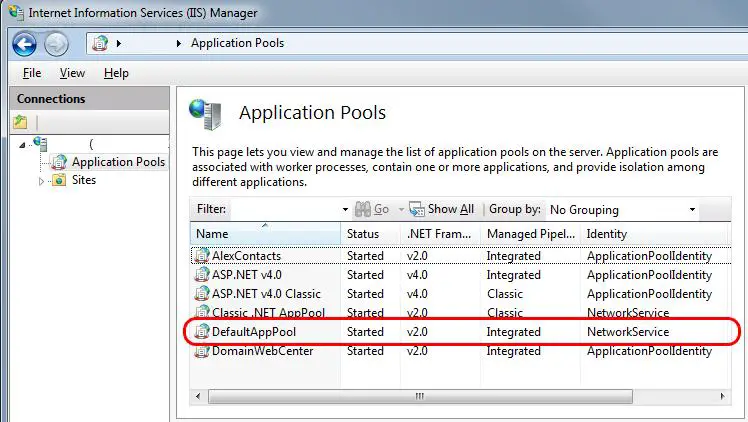The image size is (748, 422).
Task: Click the breadcrumb arrow before Application Pools
Action: pyautogui.click(x=178, y=43)
